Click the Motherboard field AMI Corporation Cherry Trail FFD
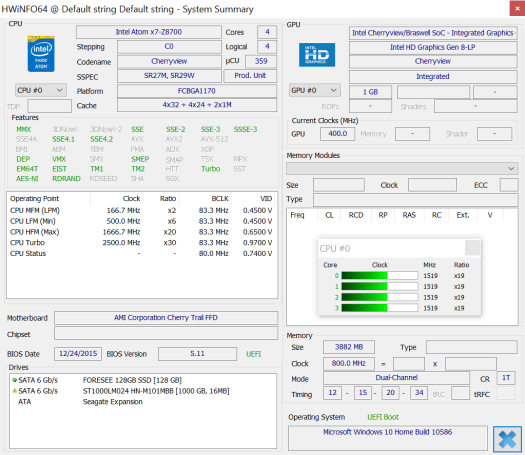The height and width of the screenshot is (455, 525). point(166,317)
